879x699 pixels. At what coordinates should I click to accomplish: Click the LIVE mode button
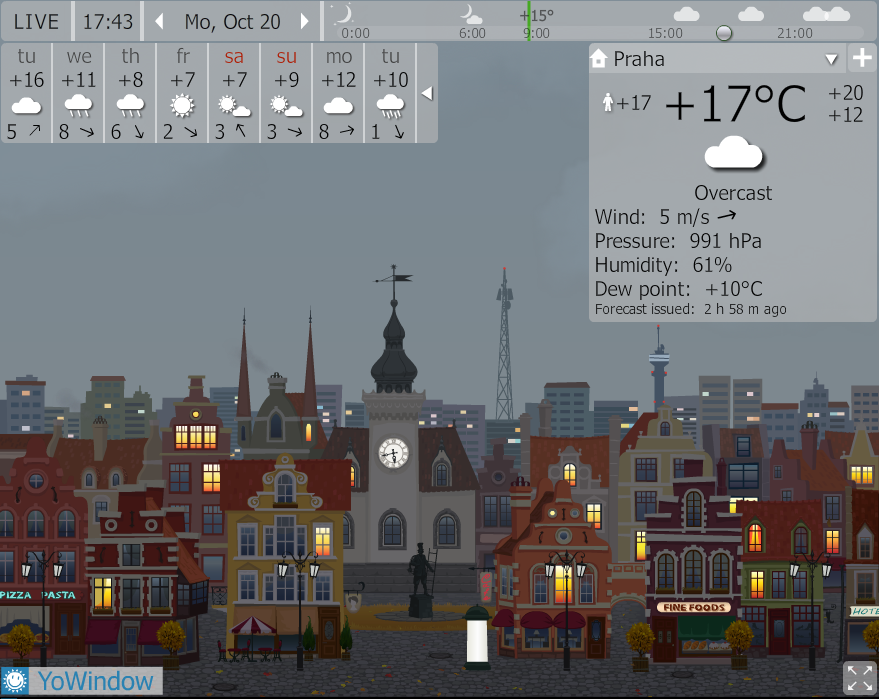tap(36, 21)
